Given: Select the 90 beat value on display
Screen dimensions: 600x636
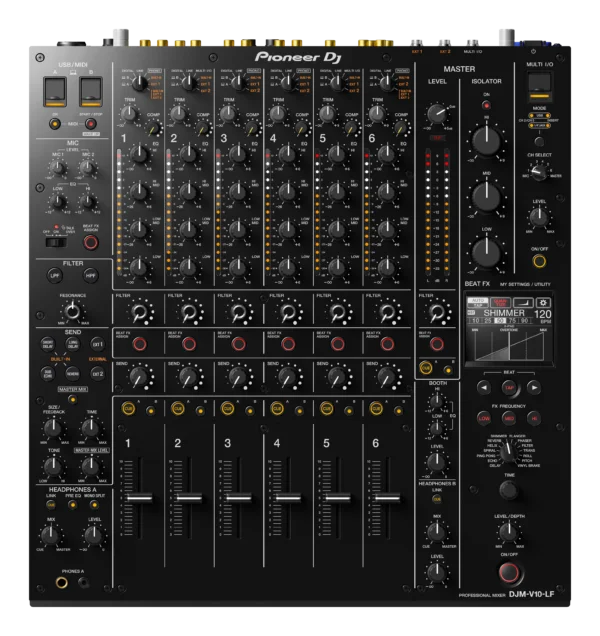Looking at the screenshot, I should tap(525, 320).
